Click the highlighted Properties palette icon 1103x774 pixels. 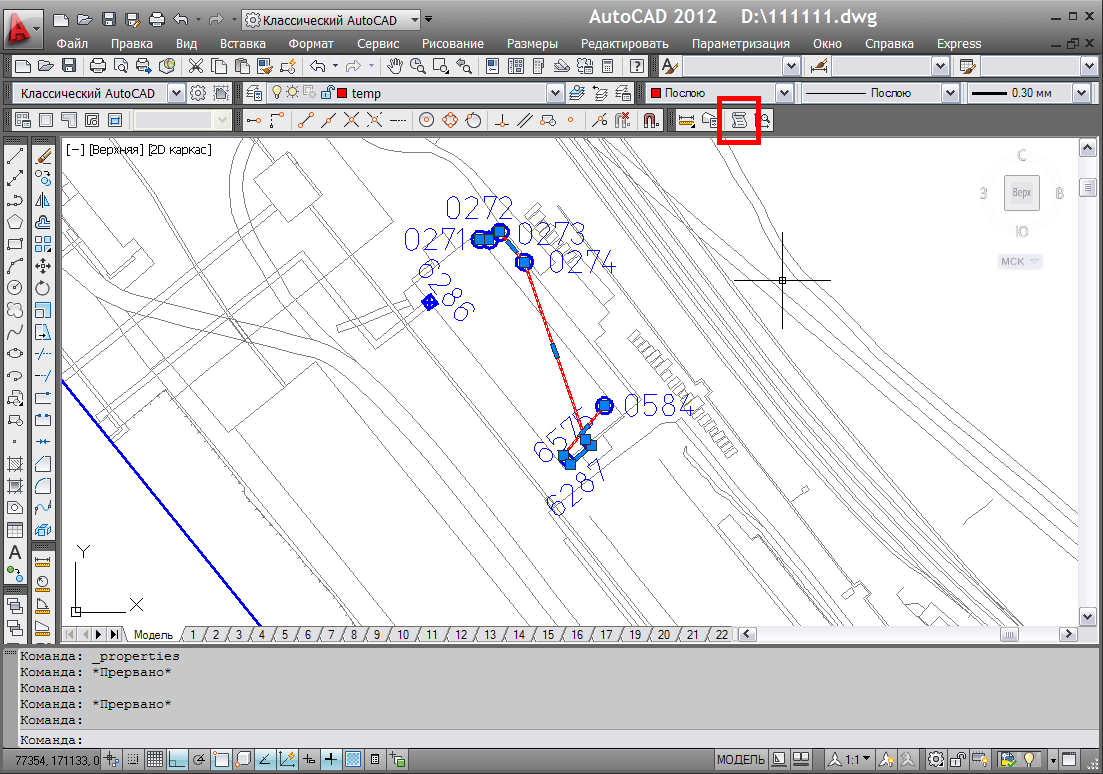point(739,120)
